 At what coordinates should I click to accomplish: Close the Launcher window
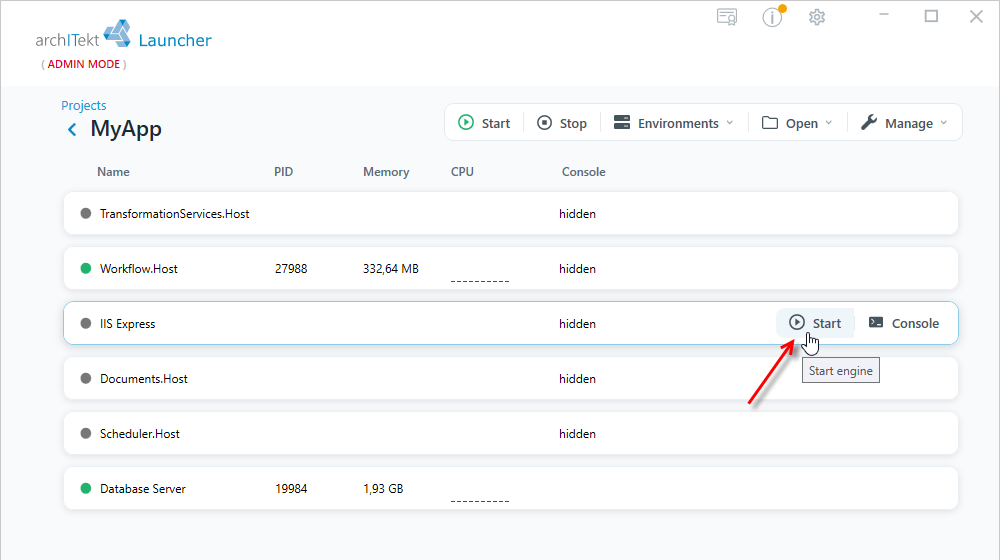coord(976,17)
